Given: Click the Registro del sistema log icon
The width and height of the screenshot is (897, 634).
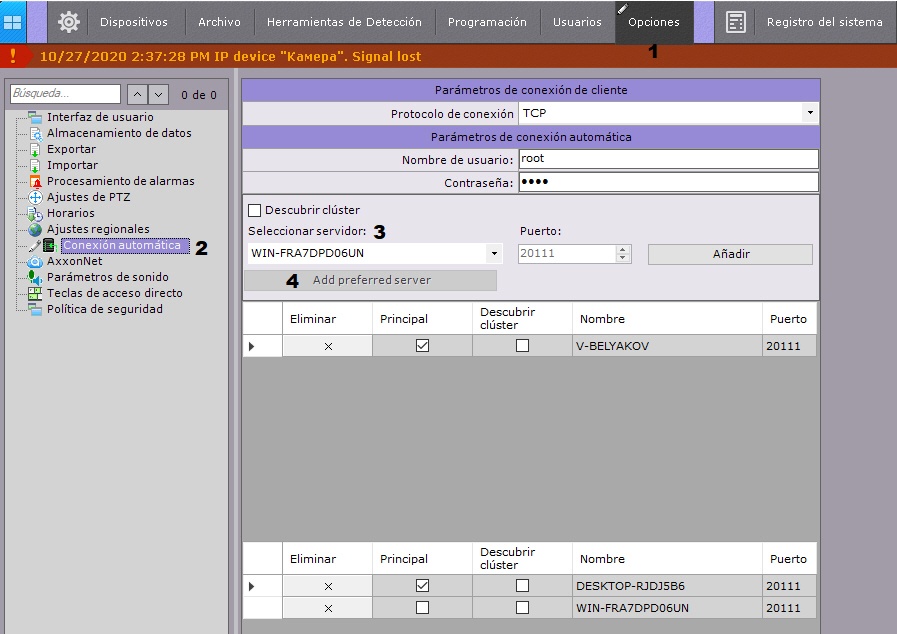Looking at the screenshot, I should pyautogui.click(x=736, y=21).
